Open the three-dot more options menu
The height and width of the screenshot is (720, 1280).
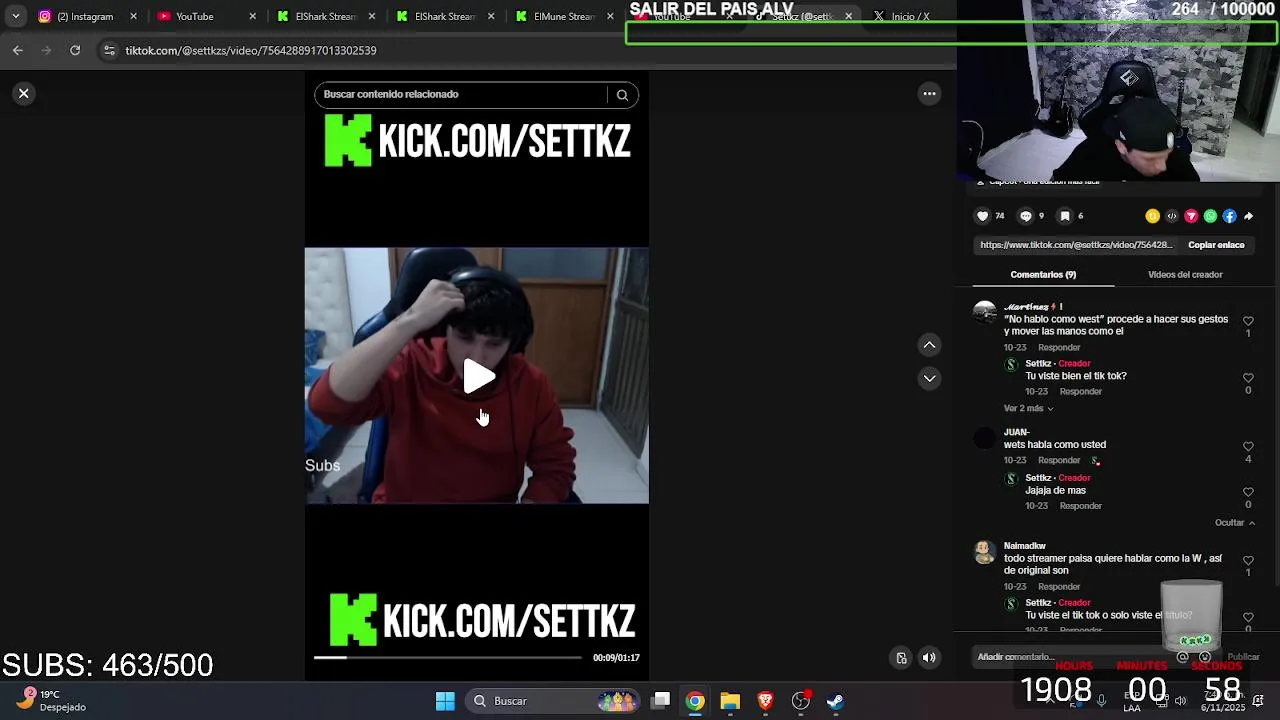click(x=929, y=94)
